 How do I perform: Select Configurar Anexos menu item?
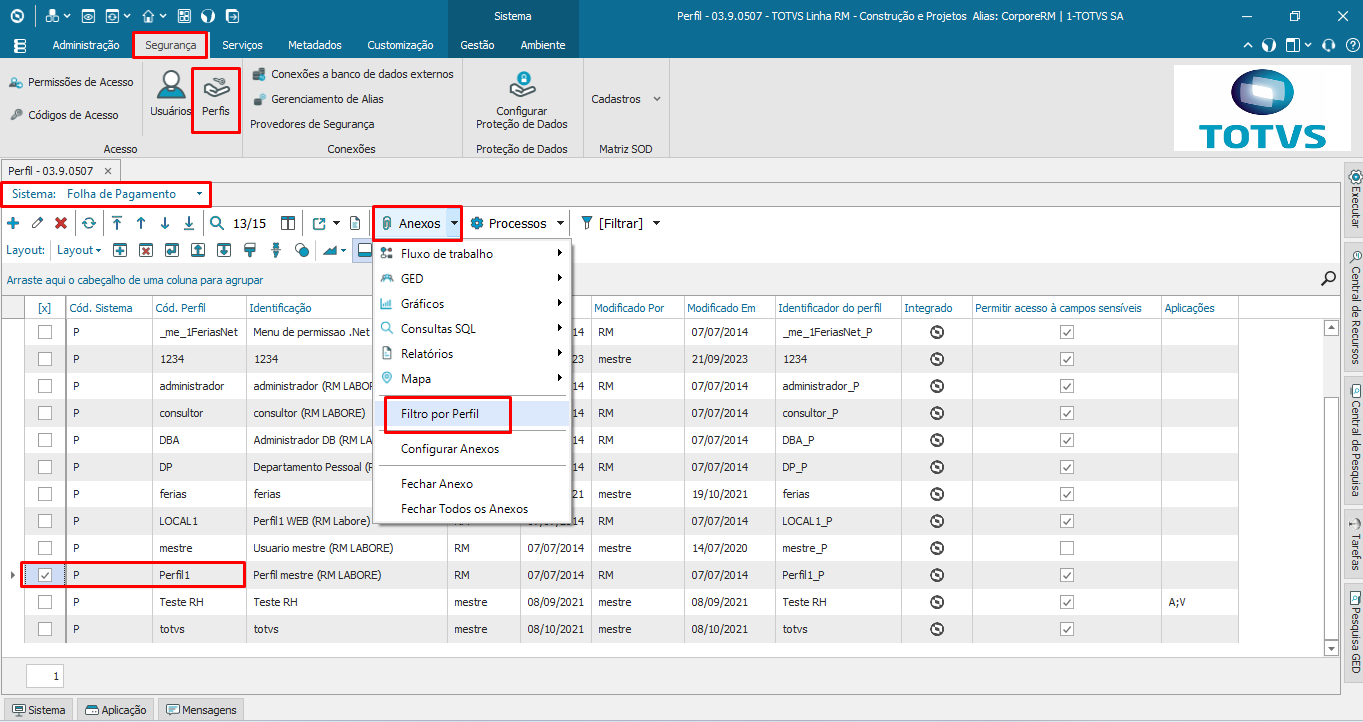(x=471, y=449)
